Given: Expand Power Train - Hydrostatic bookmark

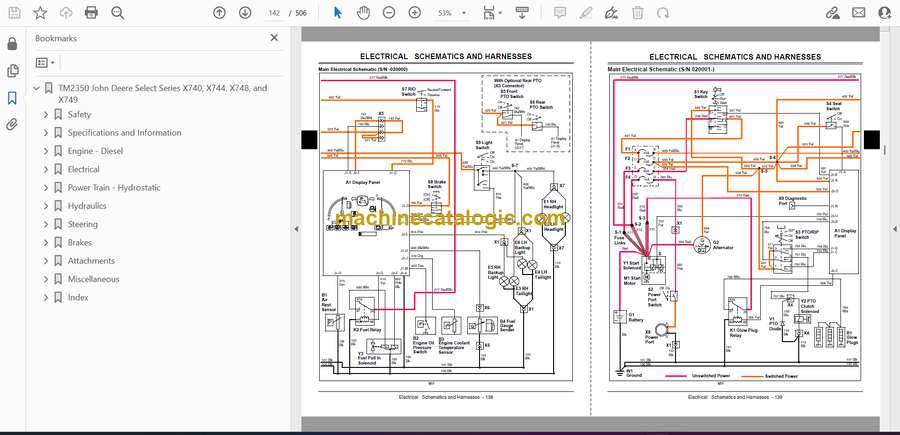Looking at the screenshot, I should pyautogui.click(x=46, y=188).
